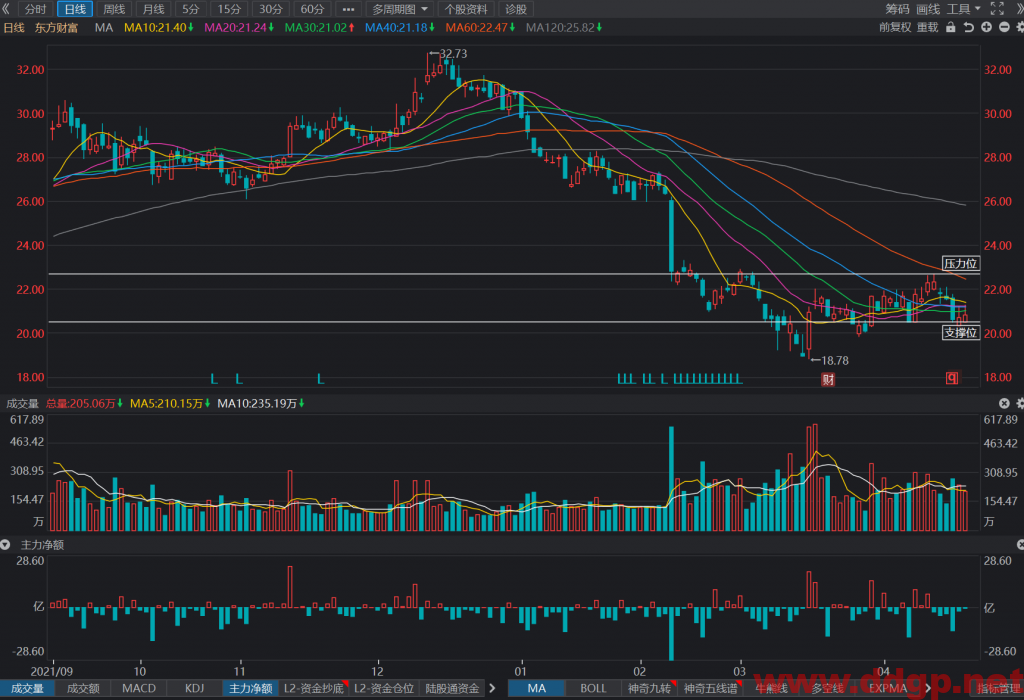
Task: Toggle 前复权 price adjustment
Action: [895, 27]
